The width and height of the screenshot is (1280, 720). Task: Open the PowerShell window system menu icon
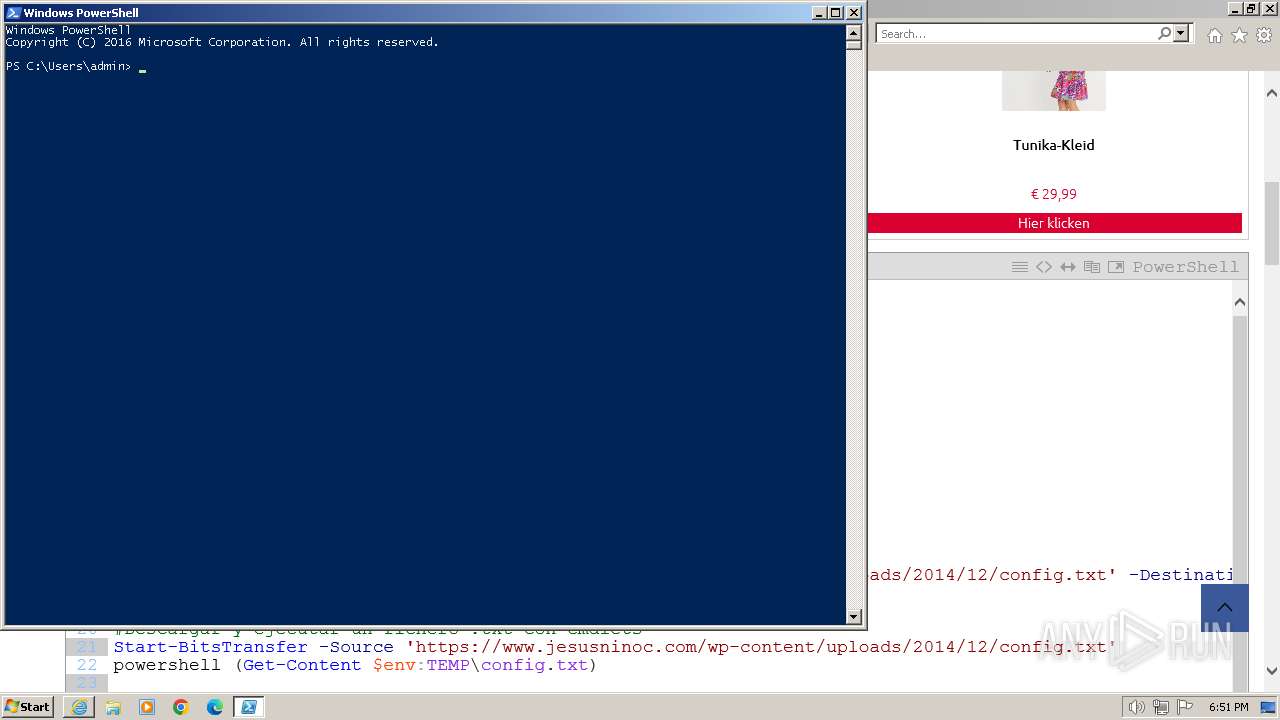click(13, 13)
